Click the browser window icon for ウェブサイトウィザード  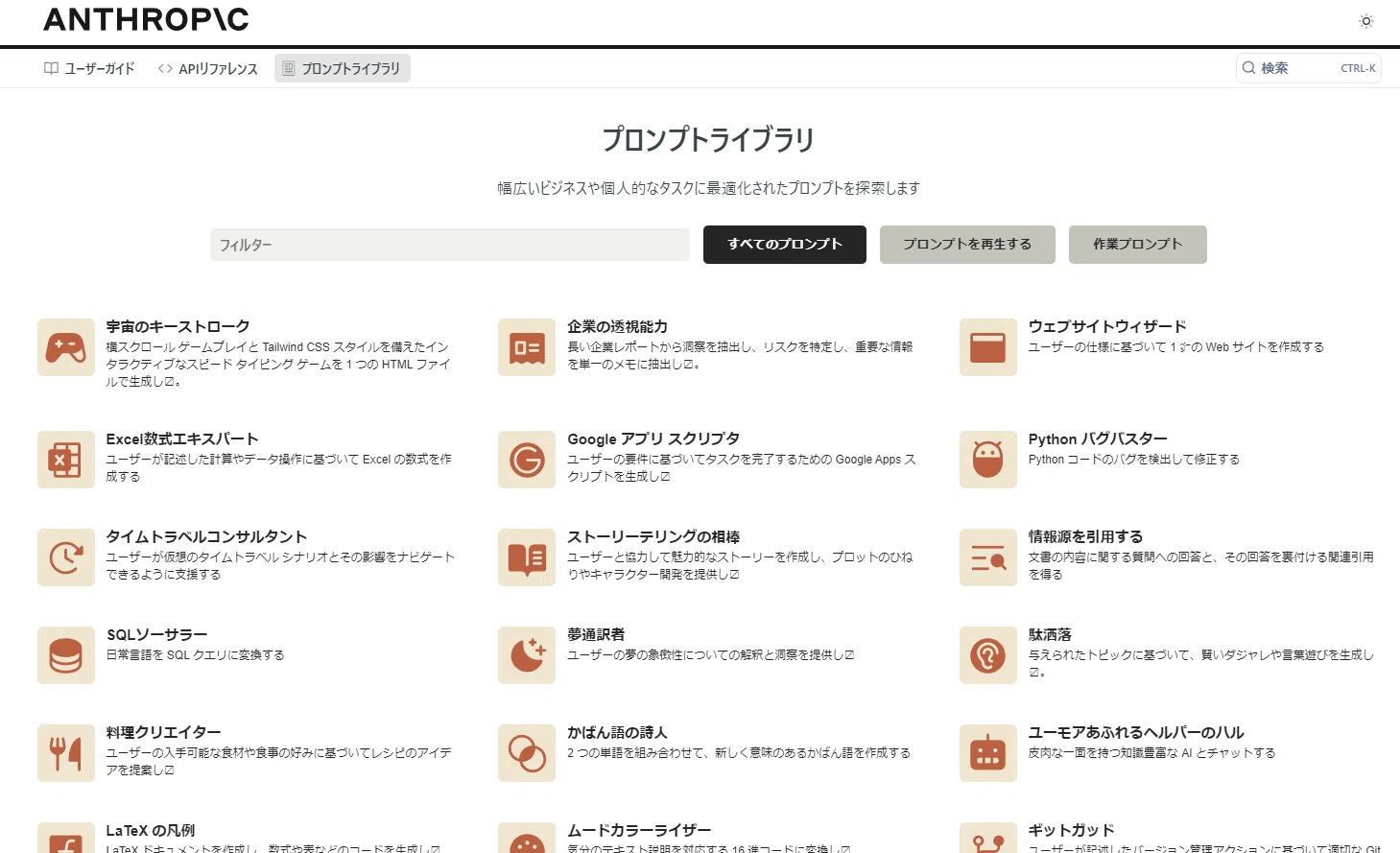pos(988,347)
